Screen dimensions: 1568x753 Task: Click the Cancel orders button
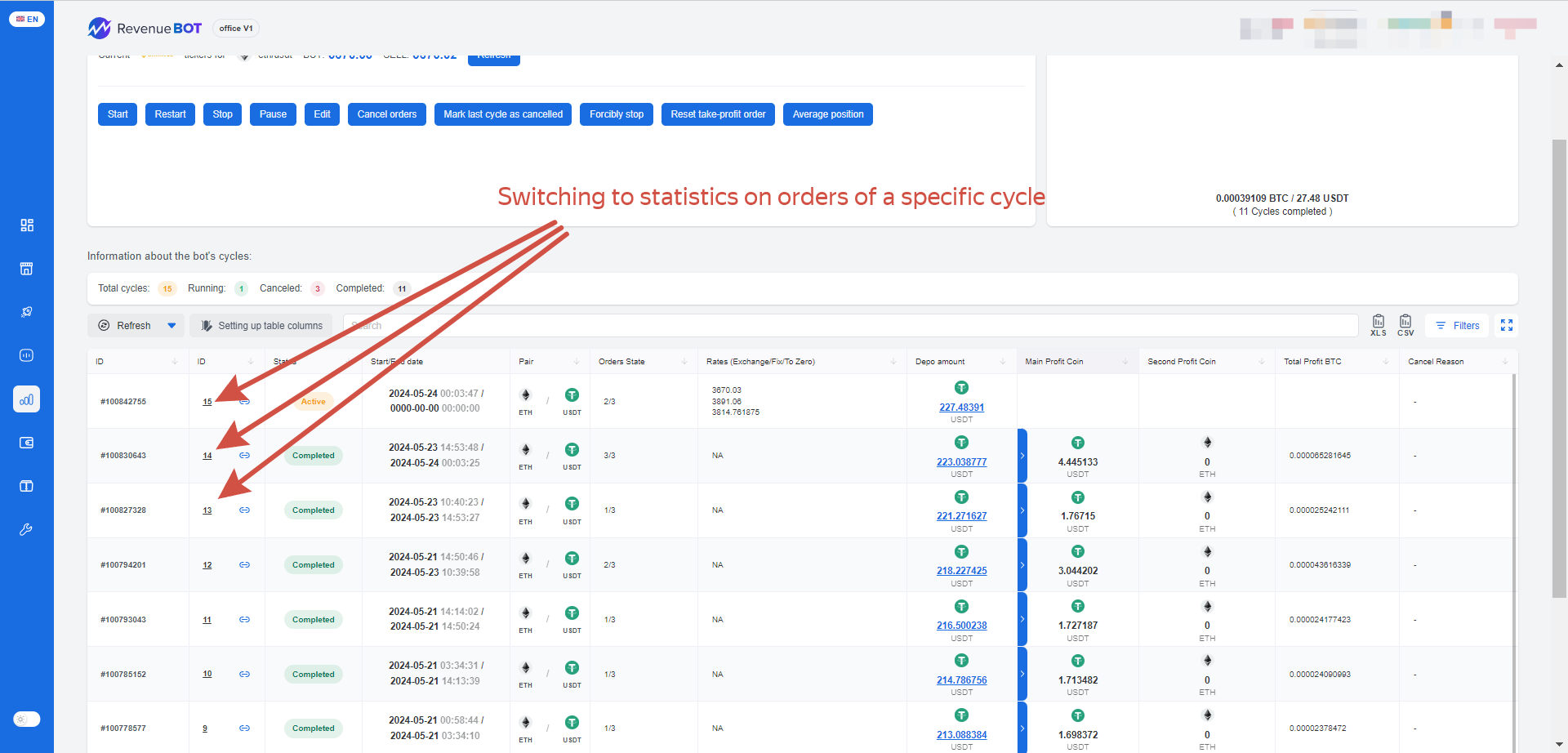[x=387, y=114]
